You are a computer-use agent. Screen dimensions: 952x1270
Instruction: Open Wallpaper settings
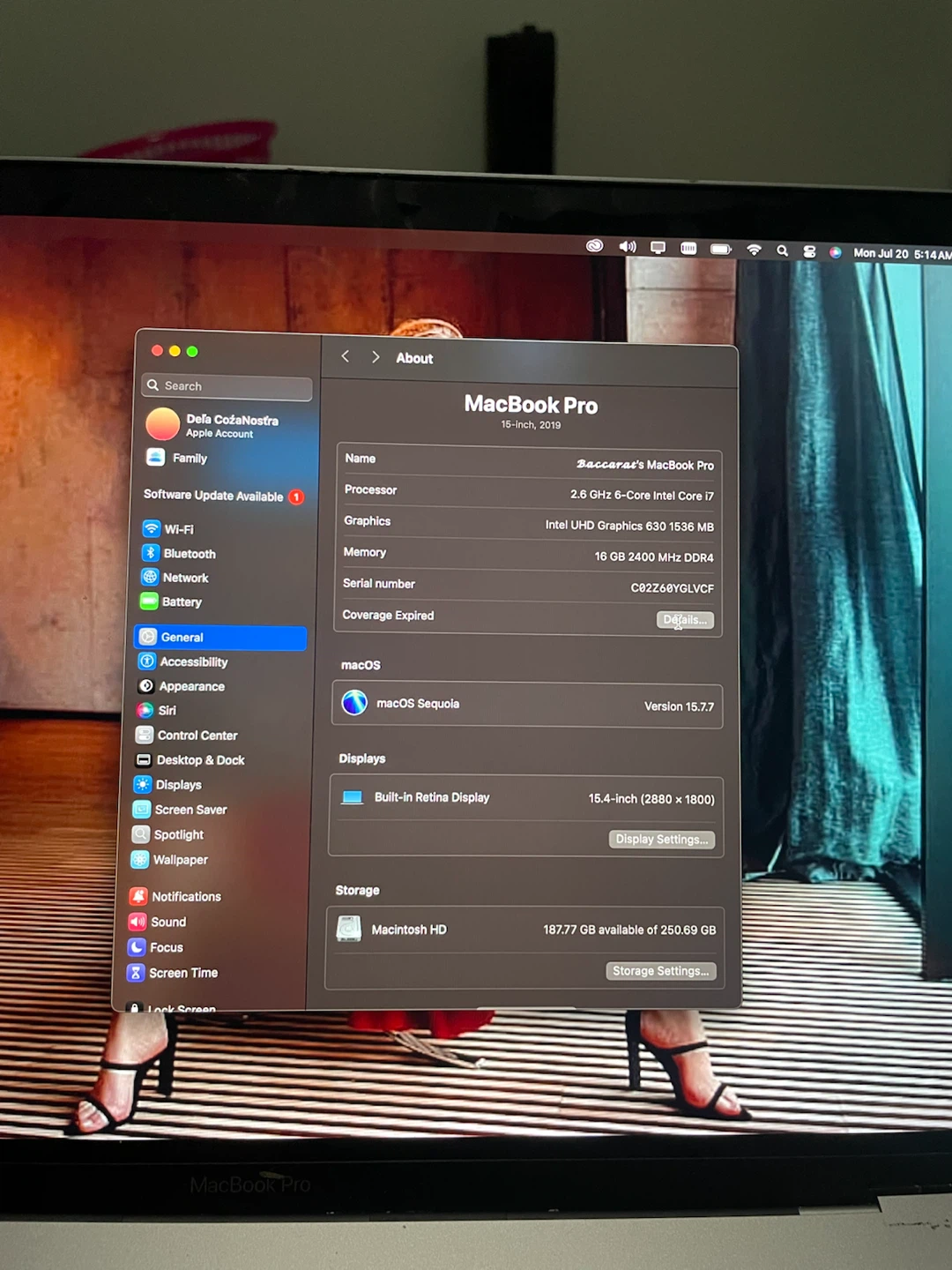(169, 859)
